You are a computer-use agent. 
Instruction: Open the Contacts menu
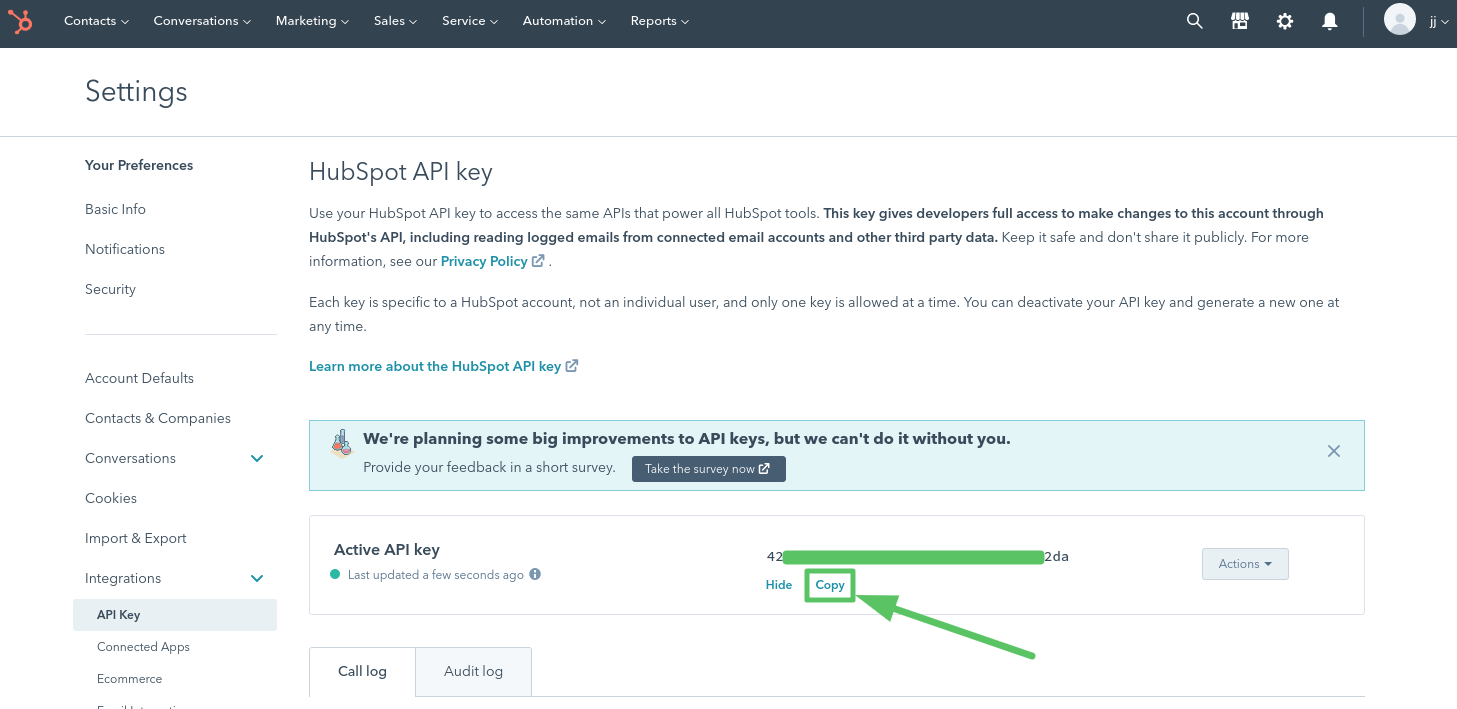[97, 21]
